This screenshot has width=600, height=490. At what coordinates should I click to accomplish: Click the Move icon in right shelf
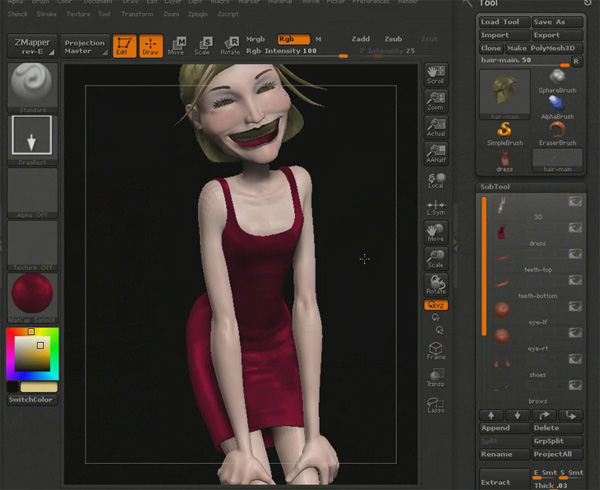436,232
